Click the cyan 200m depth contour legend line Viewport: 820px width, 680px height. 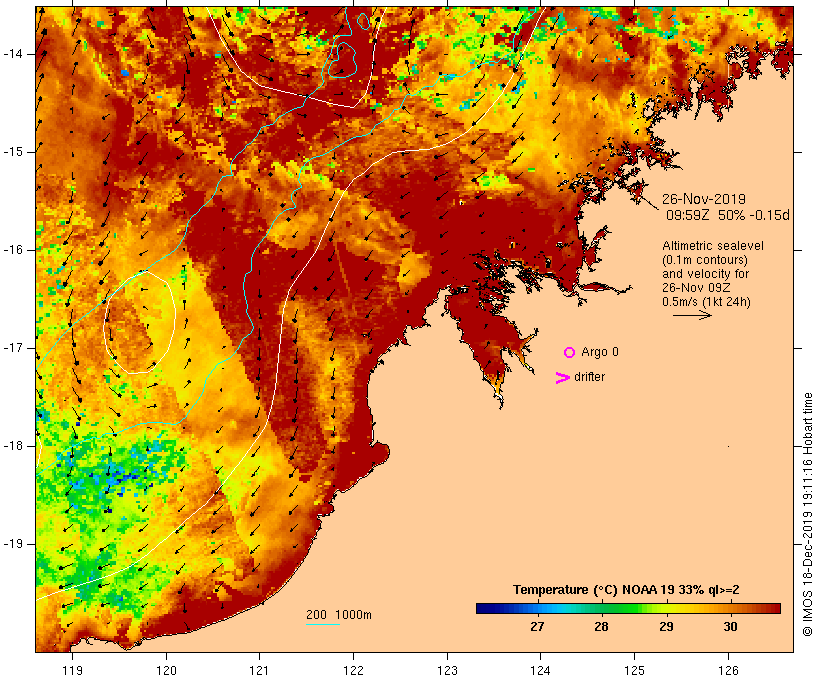[323, 624]
